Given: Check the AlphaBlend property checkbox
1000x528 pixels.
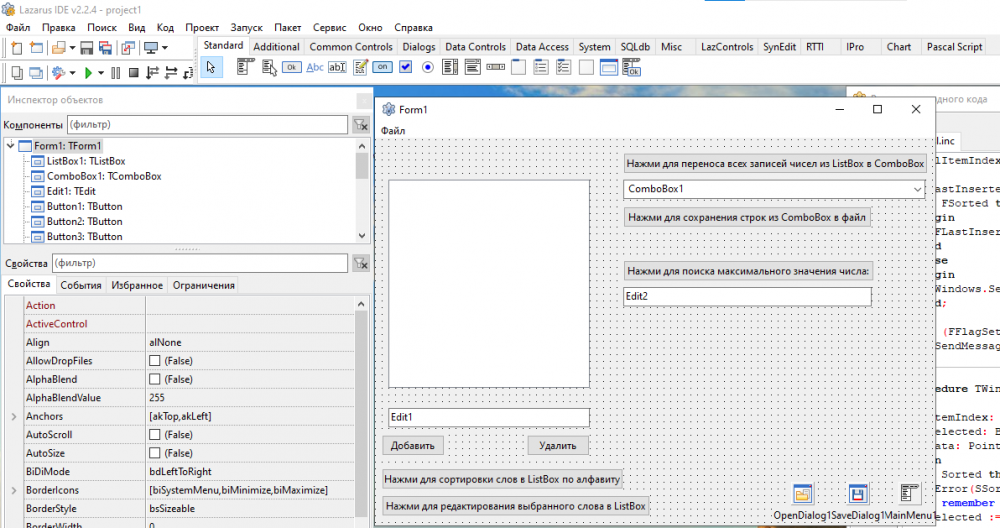Looking at the screenshot, I should click(x=155, y=380).
